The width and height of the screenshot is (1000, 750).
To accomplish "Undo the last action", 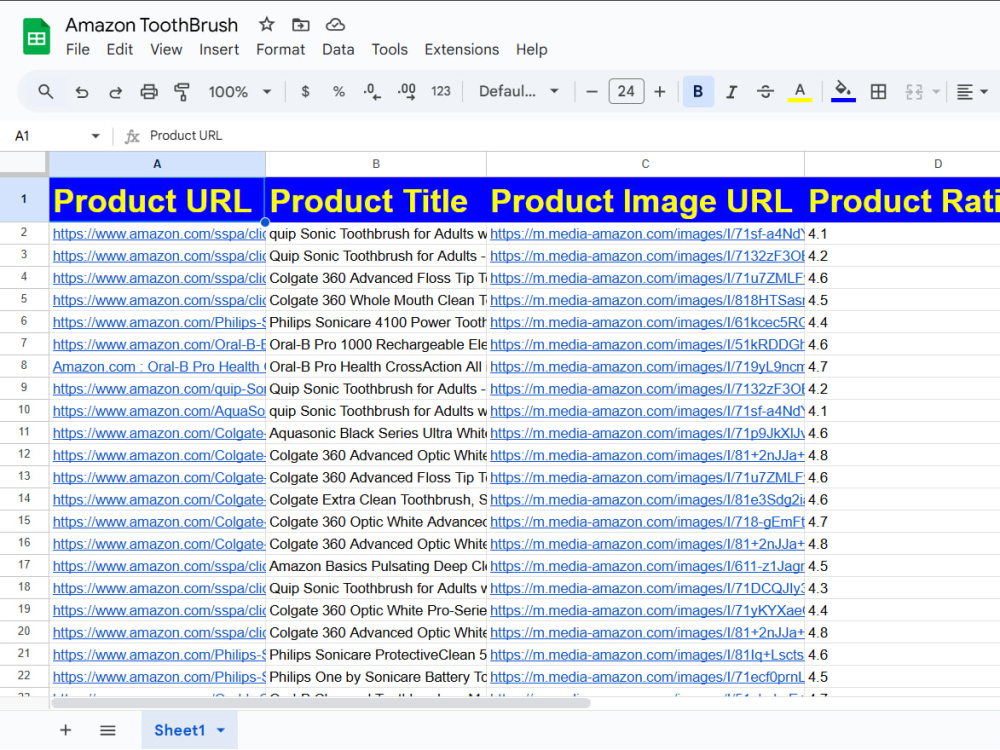I will (82, 91).
